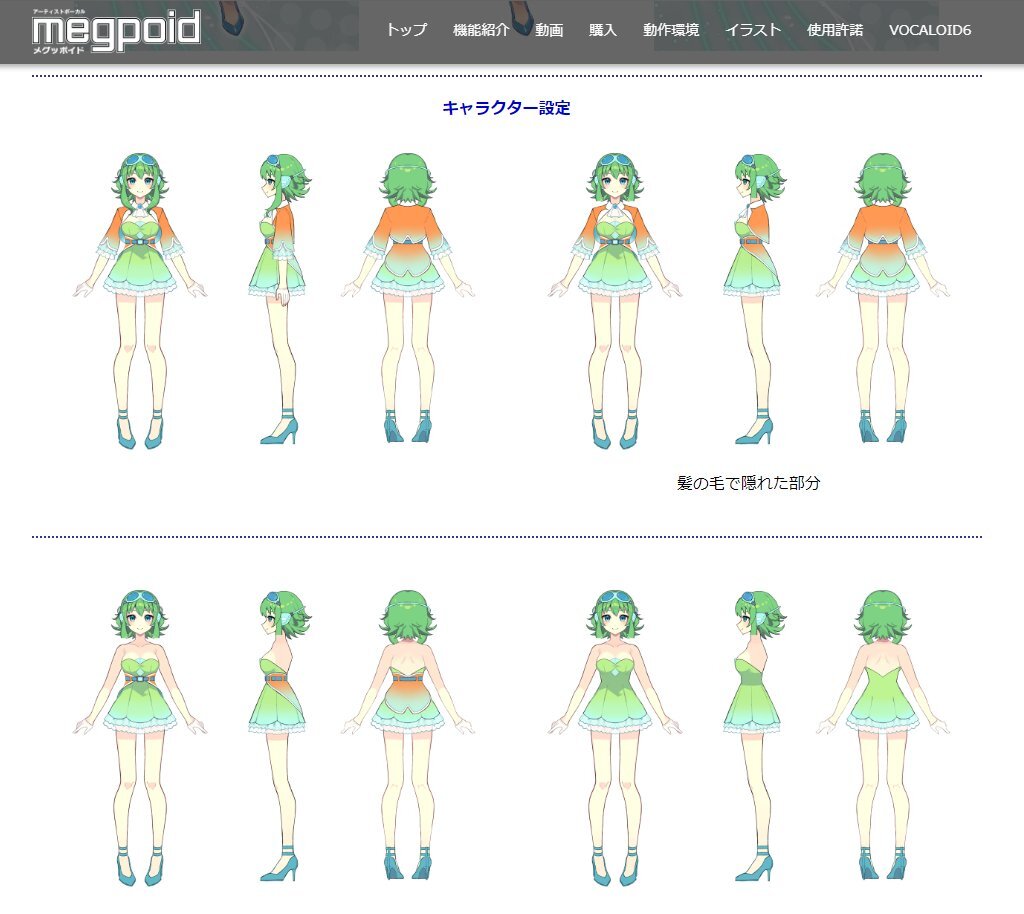Open the 使用許諾 link in navigation
Image resolution: width=1024 pixels, height=914 pixels.
(835, 30)
